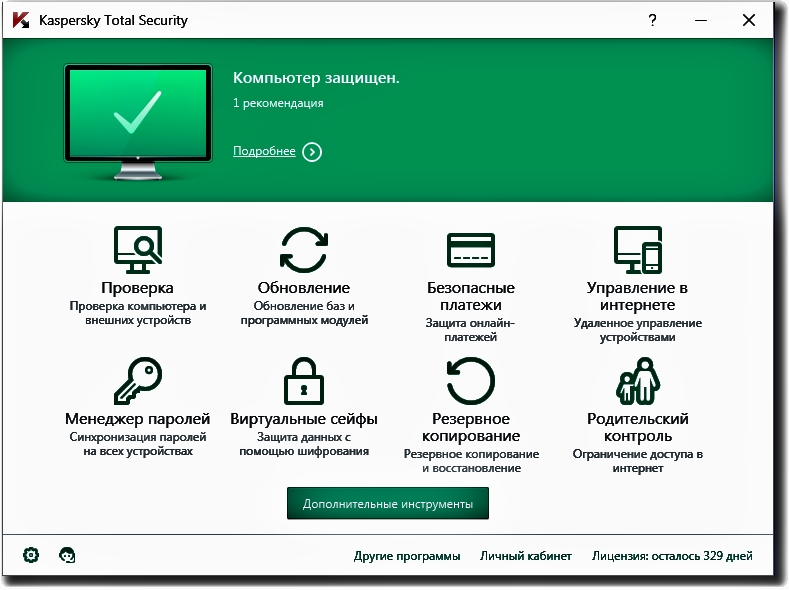Open the support agent icon
This screenshot has height=590, width=789.
tap(67, 555)
